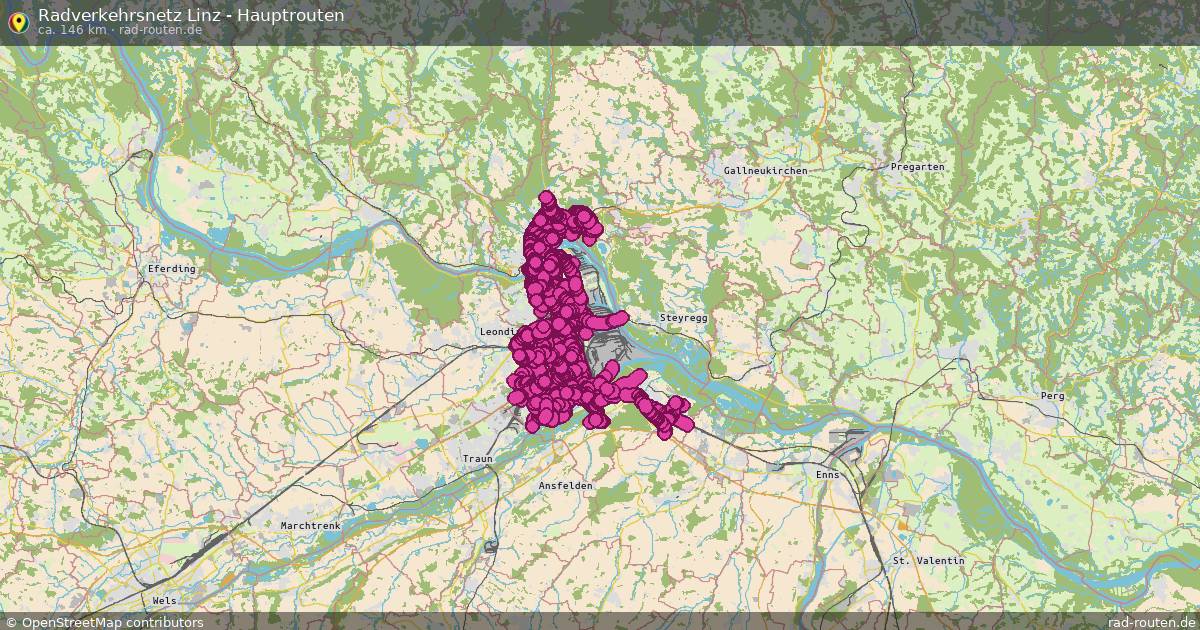Viewport: 1200px width, 630px height.
Task: Select the Enns town label
Action: pos(827,475)
